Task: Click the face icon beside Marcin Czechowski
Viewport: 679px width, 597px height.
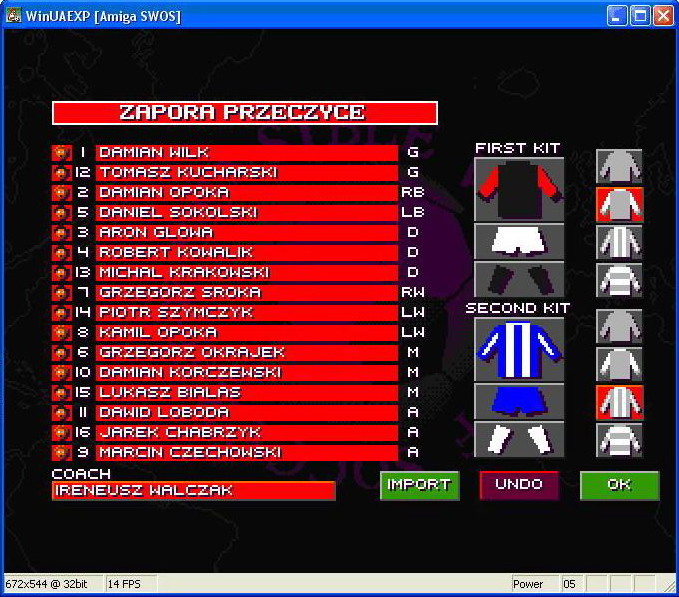Action: [60, 453]
